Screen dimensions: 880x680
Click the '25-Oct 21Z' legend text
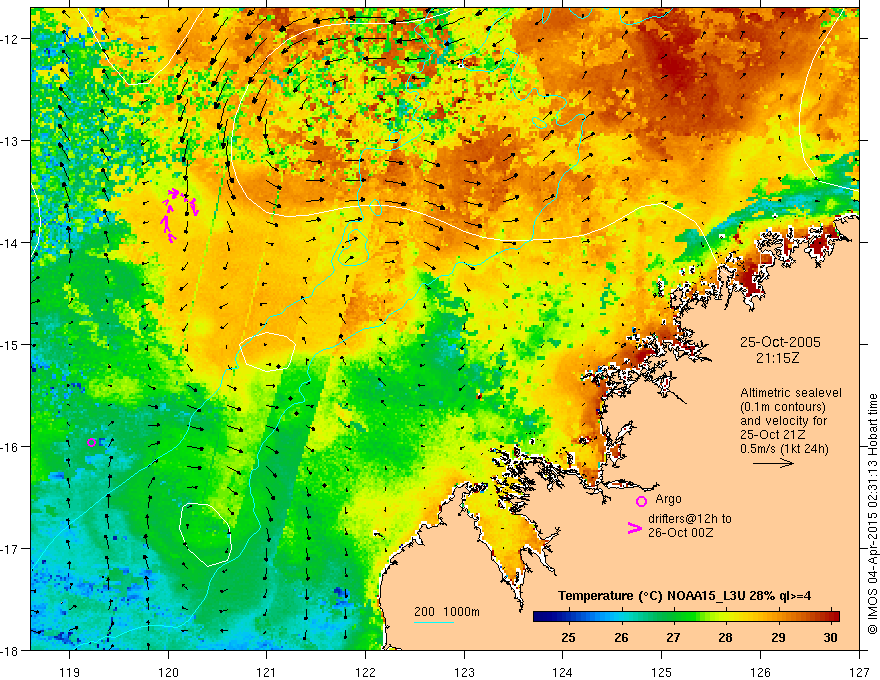(x=773, y=435)
